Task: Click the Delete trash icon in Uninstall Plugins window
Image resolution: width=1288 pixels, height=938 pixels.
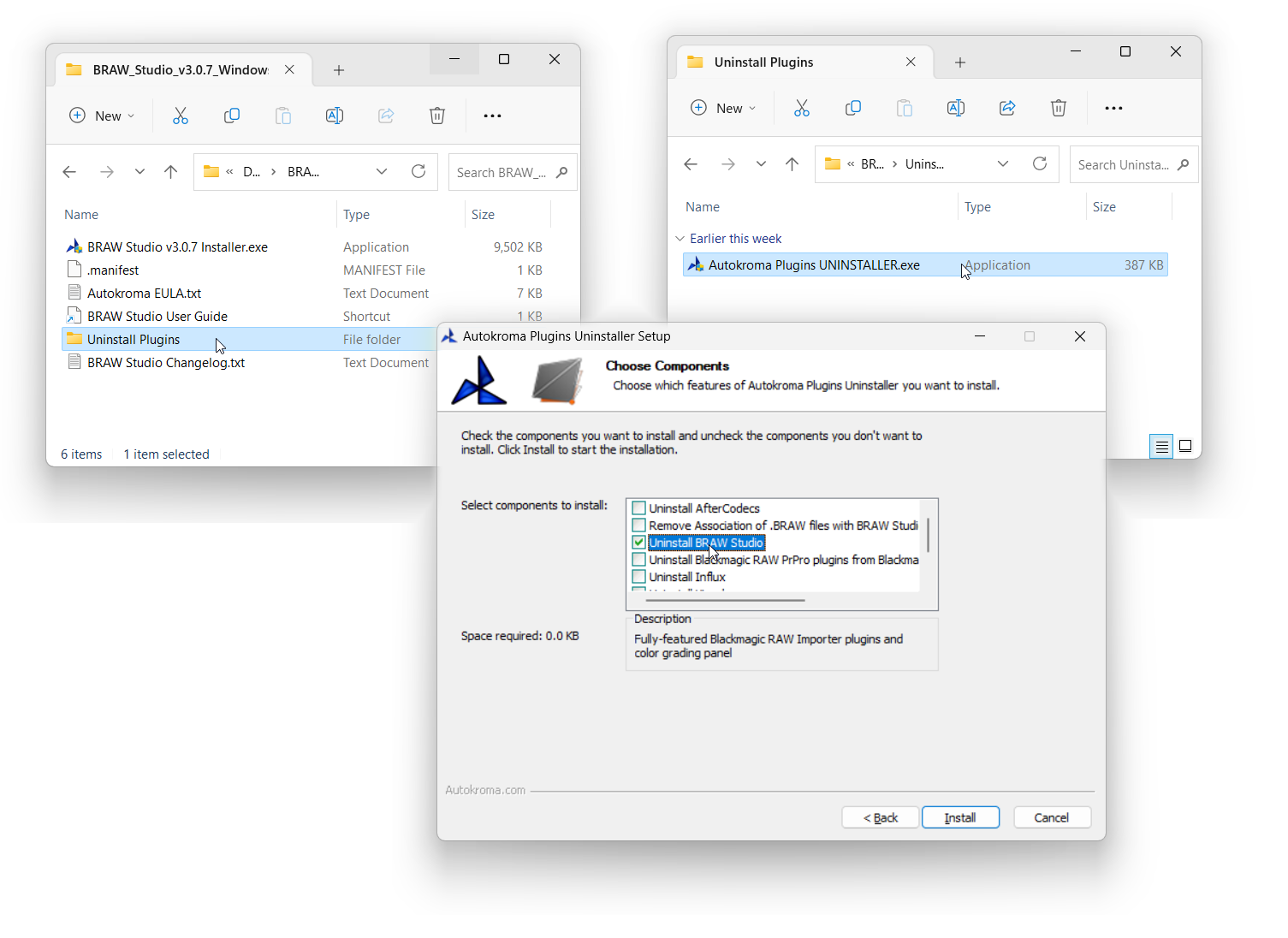Action: point(1058,108)
